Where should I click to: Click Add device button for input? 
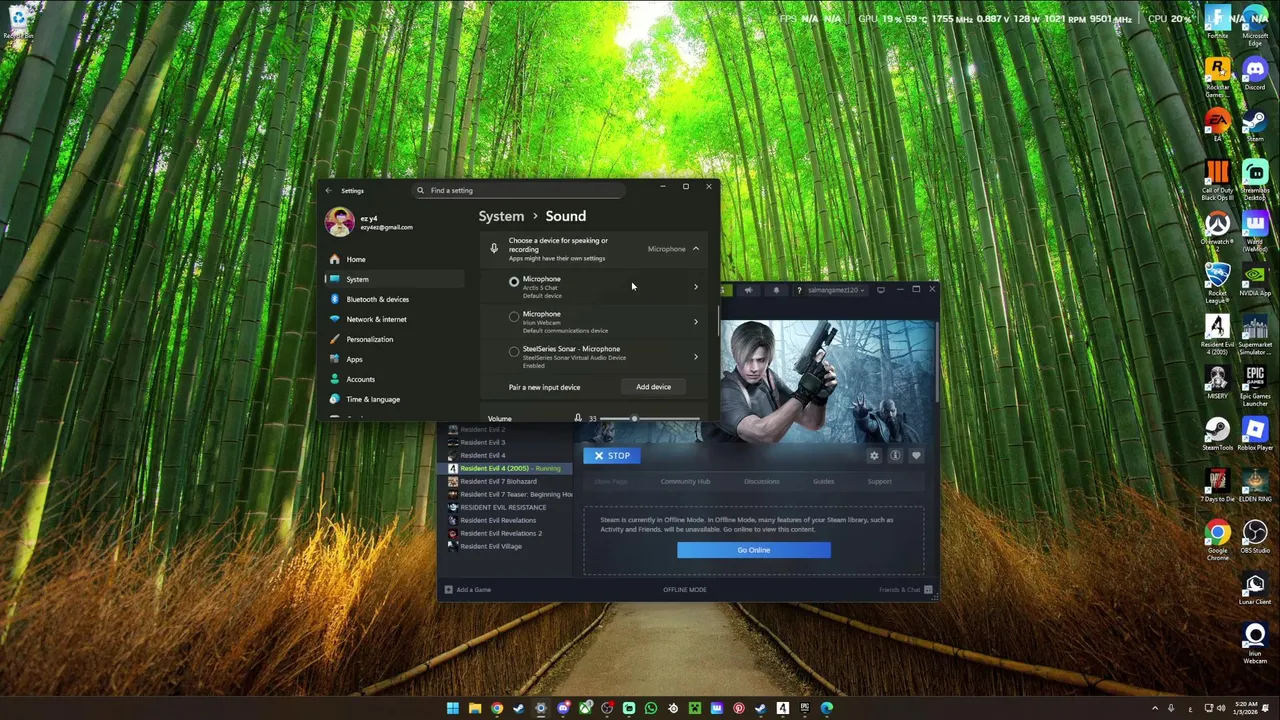[x=653, y=387]
